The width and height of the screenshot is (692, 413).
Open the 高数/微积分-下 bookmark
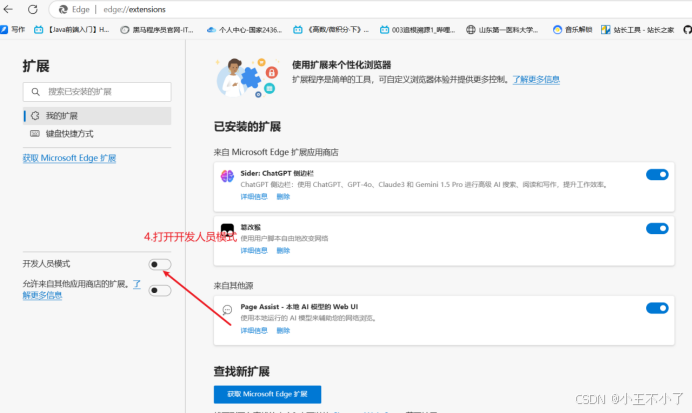(x=331, y=30)
